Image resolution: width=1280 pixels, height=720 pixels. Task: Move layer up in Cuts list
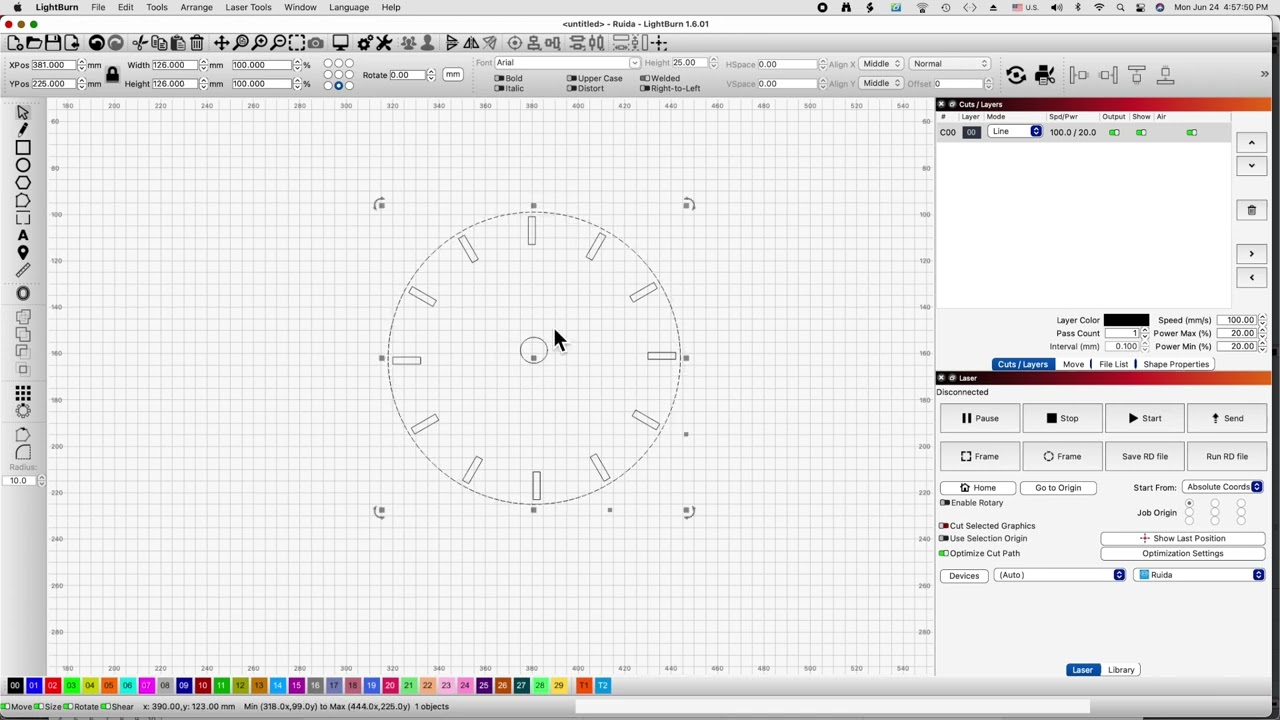(1251, 143)
